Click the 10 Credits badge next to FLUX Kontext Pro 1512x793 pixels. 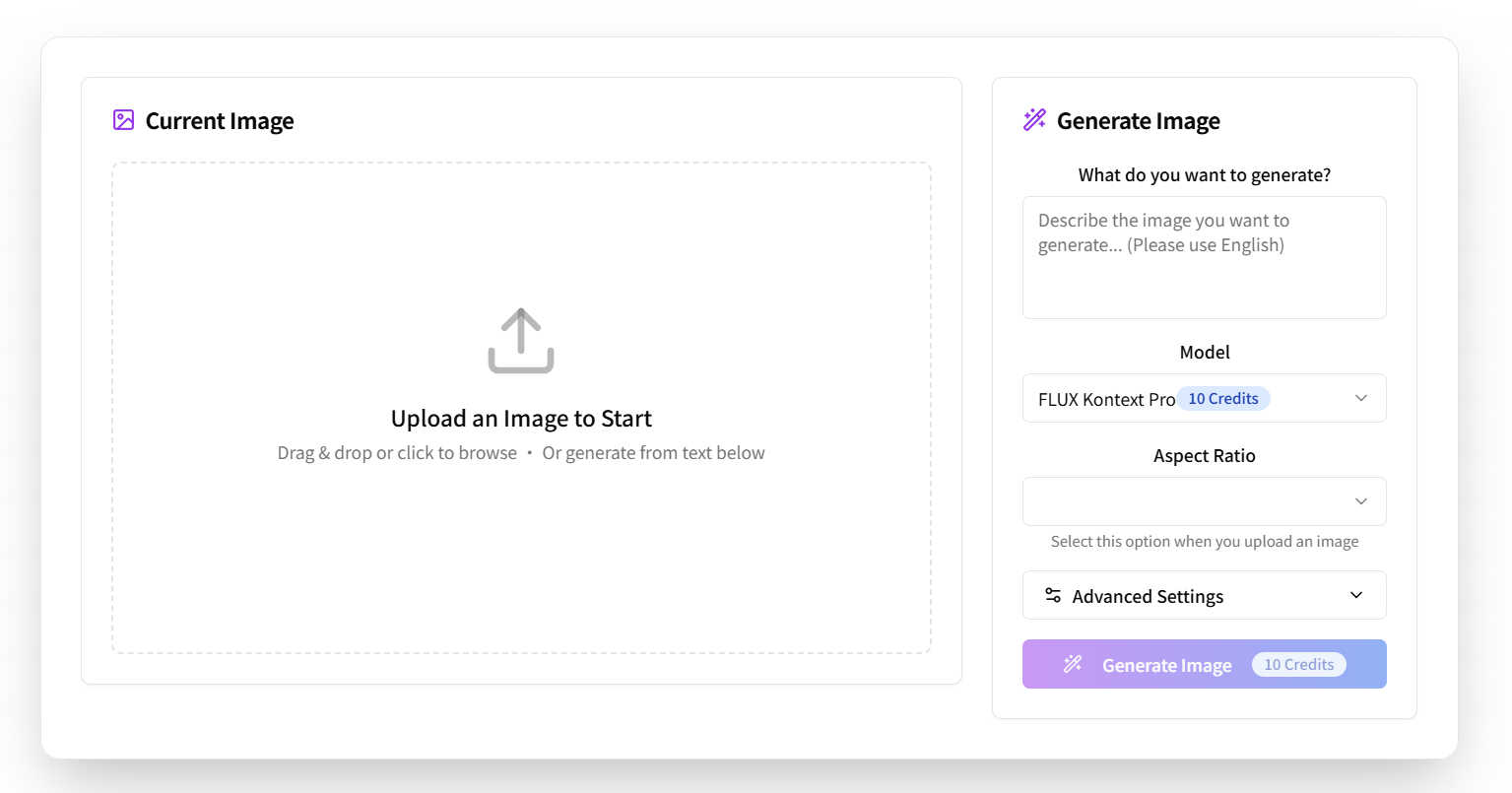pyautogui.click(x=1223, y=398)
